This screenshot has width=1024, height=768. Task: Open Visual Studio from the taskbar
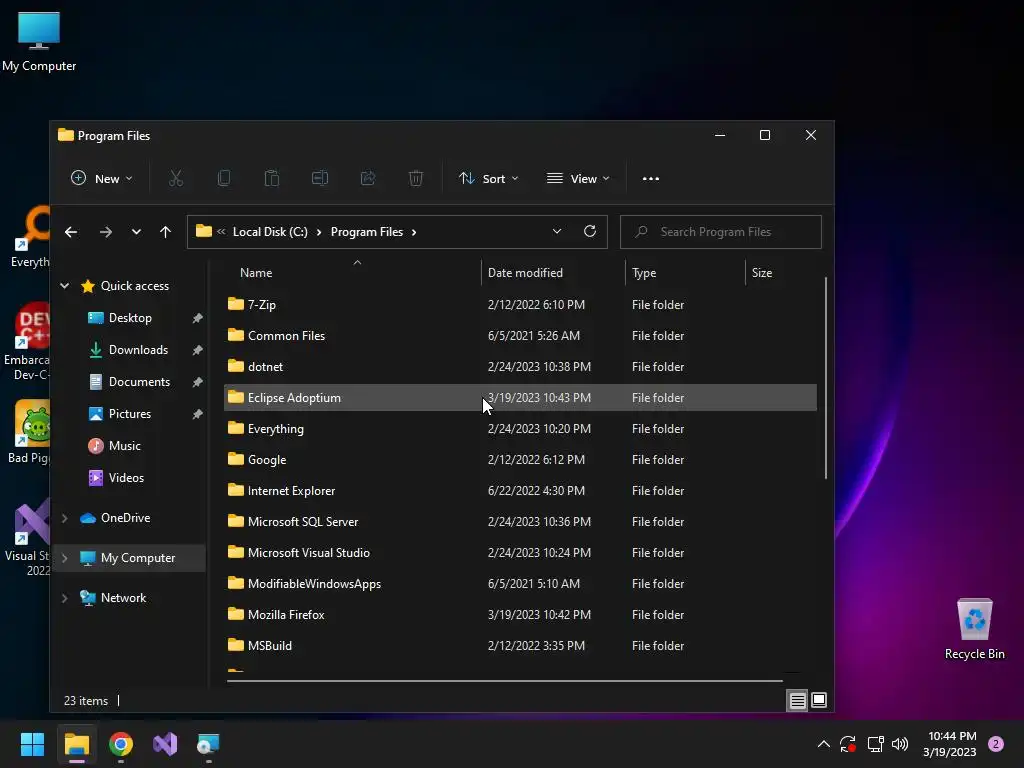click(165, 744)
